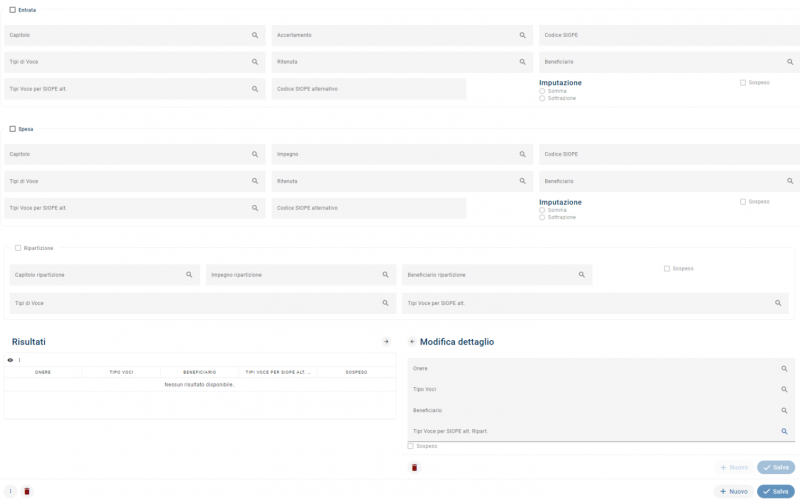Click the bottom Salva button
Viewport: 800px width, 501px height.
click(x=776, y=491)
